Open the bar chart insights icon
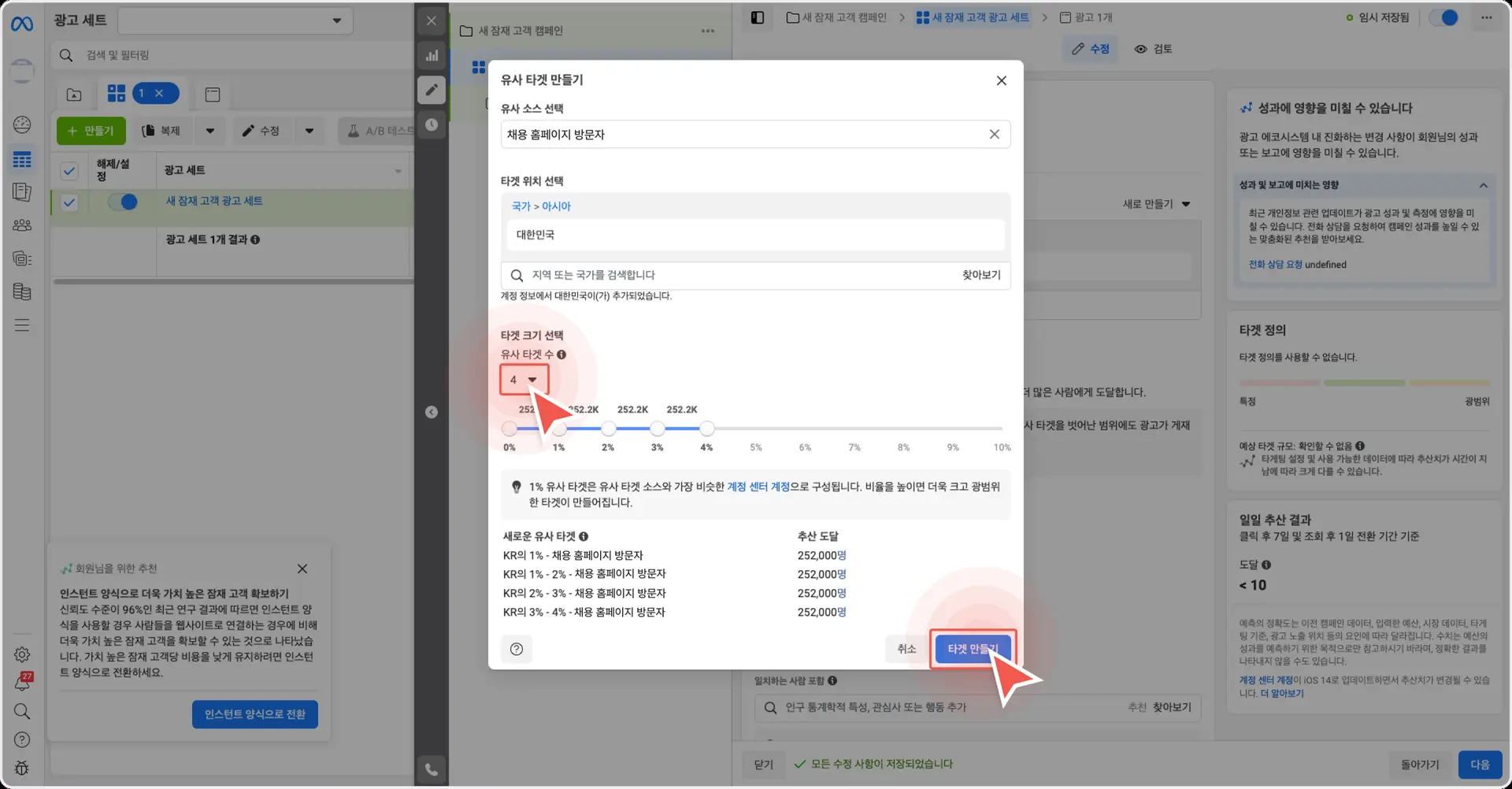This screenshot has height=789, width=1512. coord(432,55)
